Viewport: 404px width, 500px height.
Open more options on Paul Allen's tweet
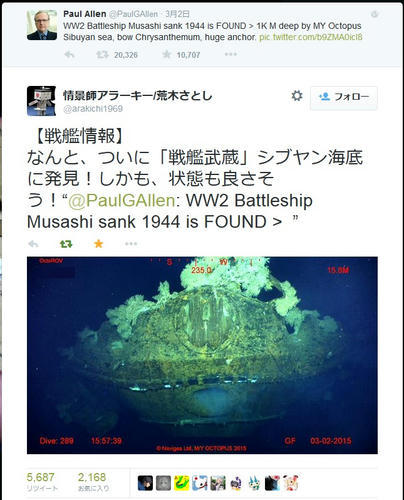point(231,54)
